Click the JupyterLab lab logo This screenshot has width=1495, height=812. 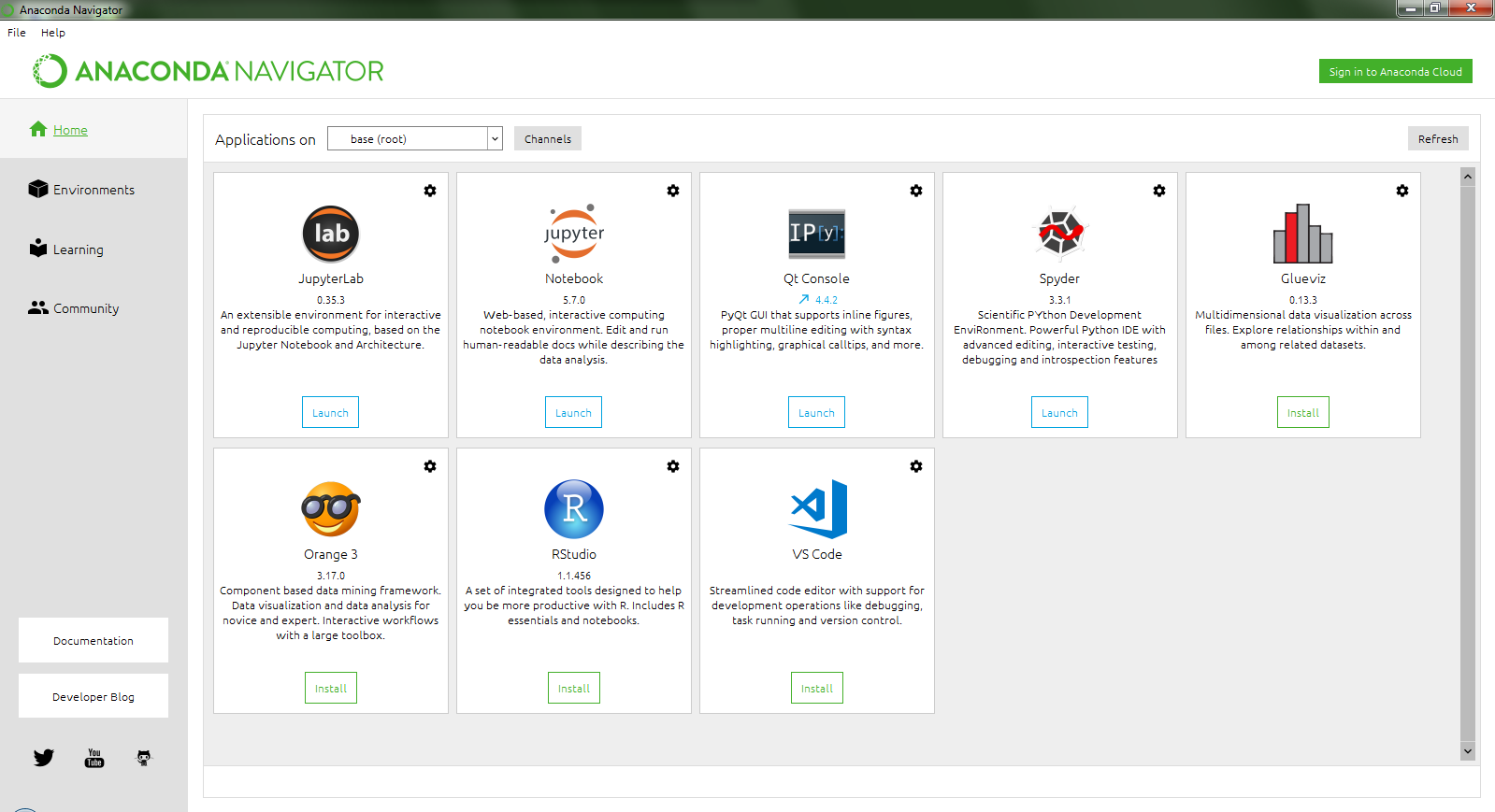coord(331,234)
